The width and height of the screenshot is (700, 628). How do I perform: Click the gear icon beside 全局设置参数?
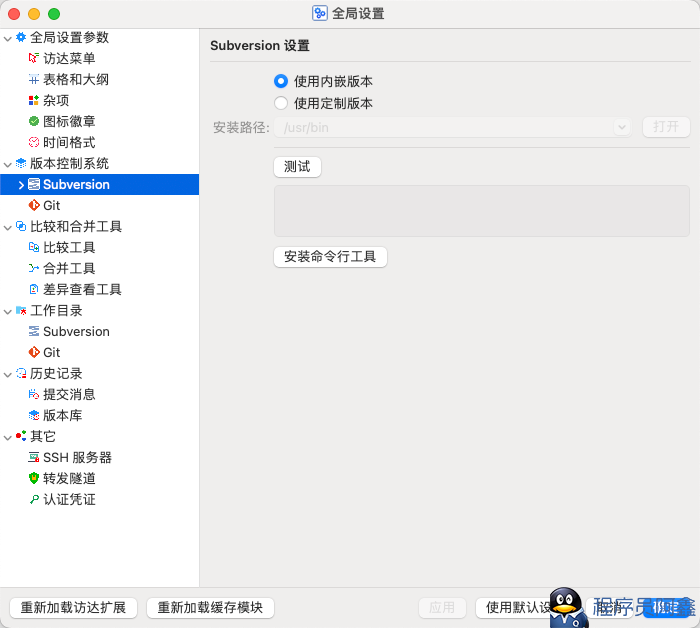tap(21, 37)
